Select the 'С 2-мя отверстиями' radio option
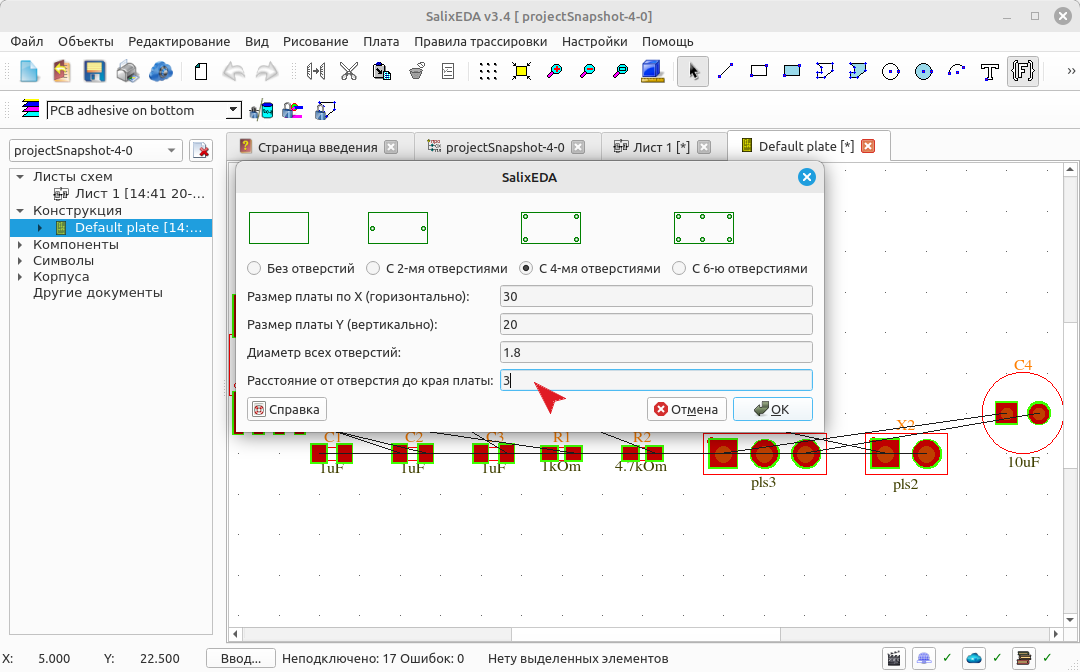This screenshot has width=1080, height=672. point(373,268)
